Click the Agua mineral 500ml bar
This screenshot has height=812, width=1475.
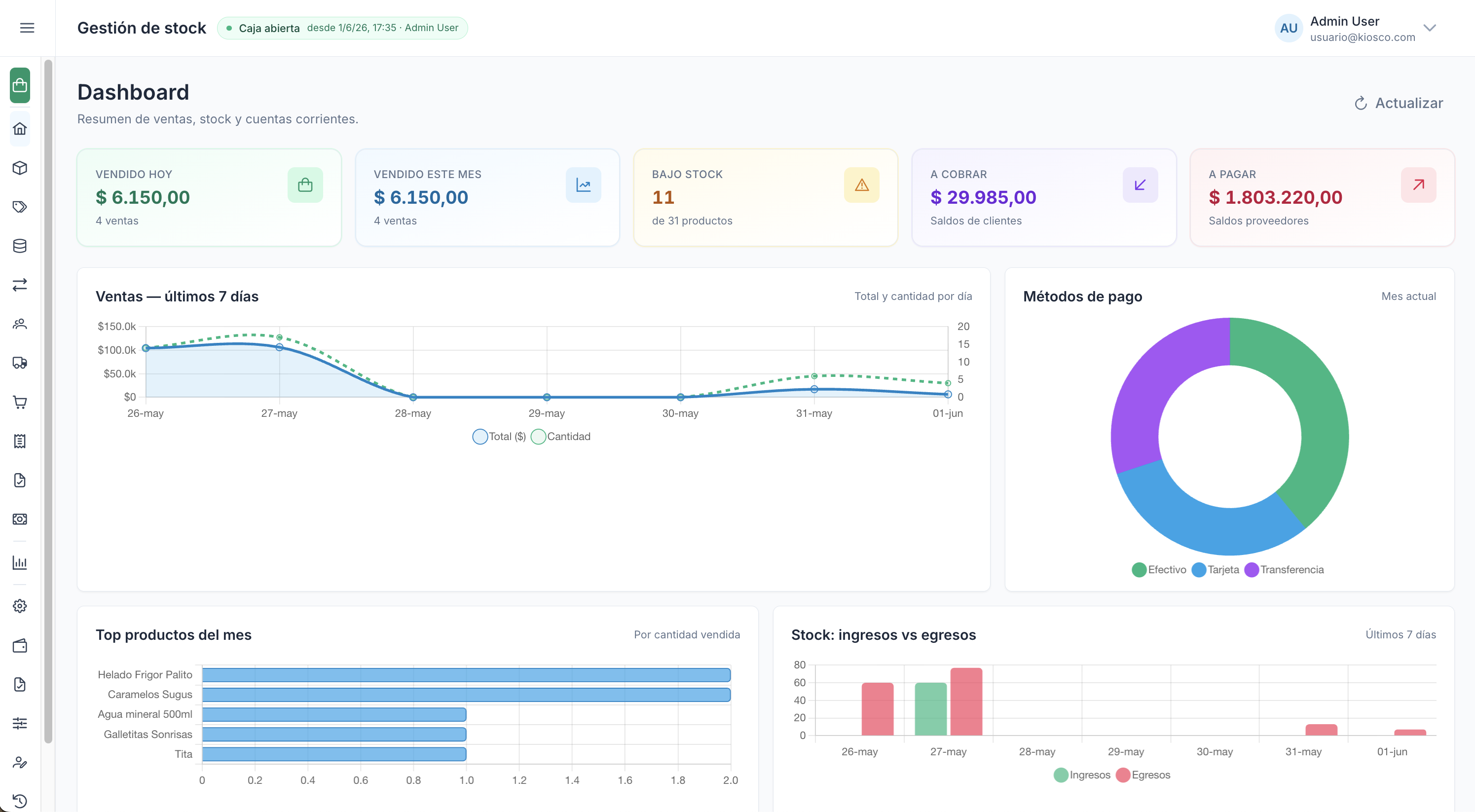click(x=334, y=715)
